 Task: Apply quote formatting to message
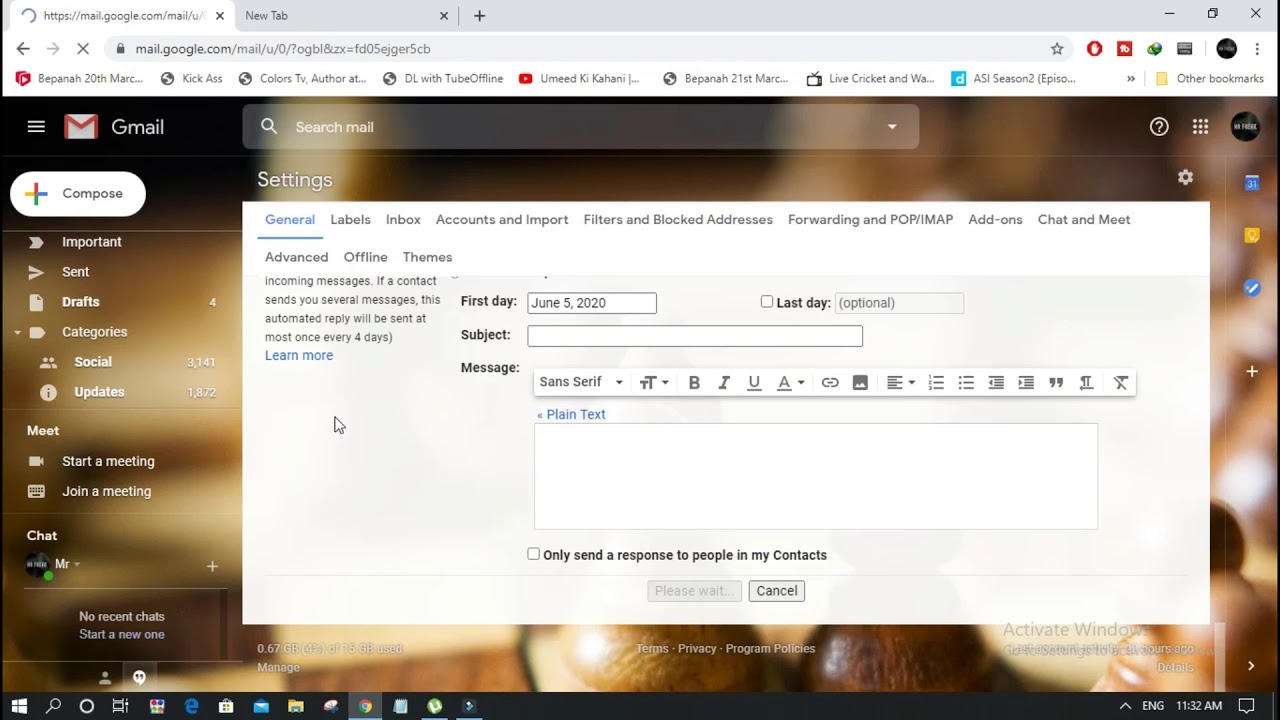coord(1056,382)
